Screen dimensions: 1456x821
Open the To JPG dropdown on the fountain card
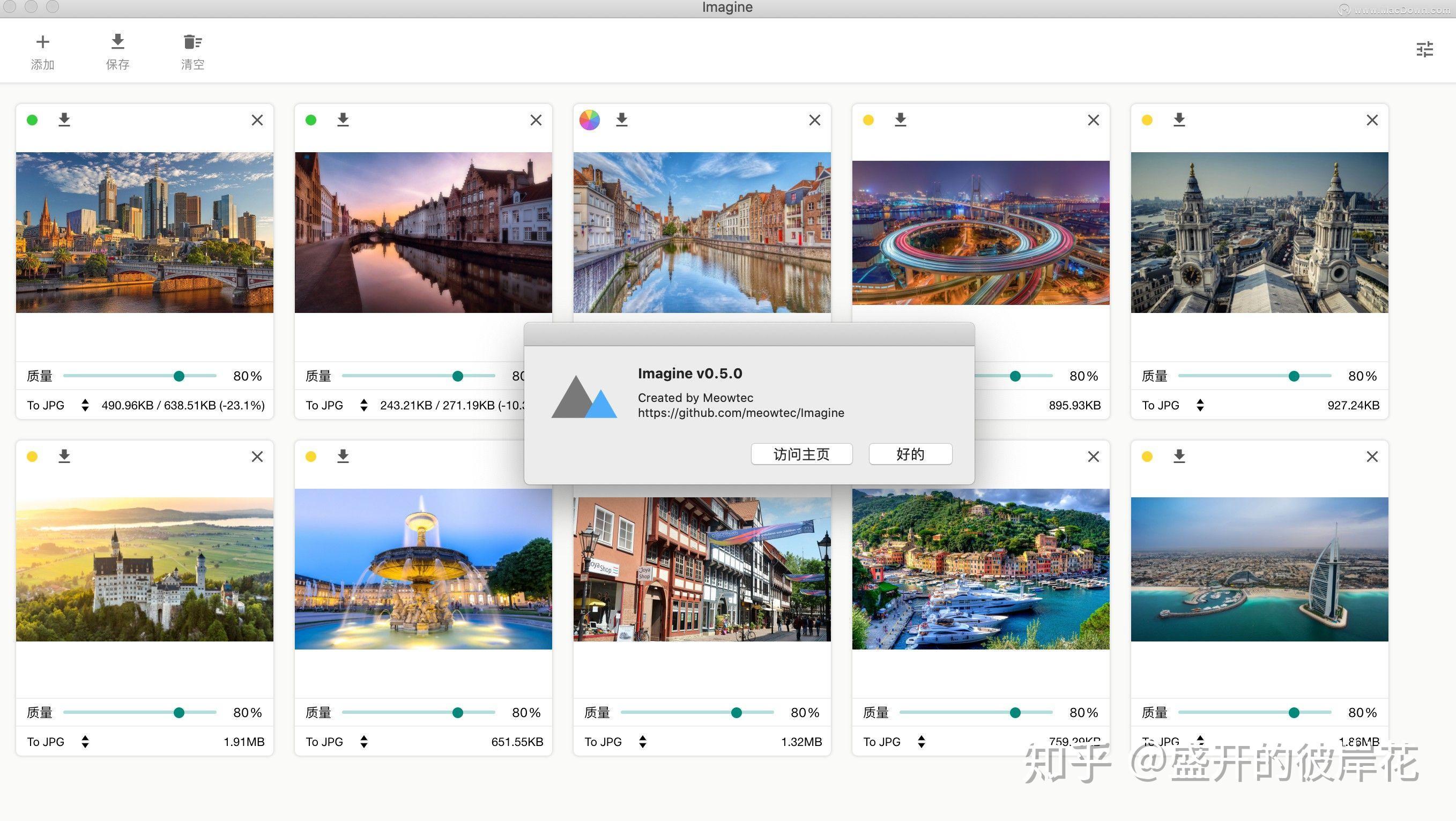336,742
